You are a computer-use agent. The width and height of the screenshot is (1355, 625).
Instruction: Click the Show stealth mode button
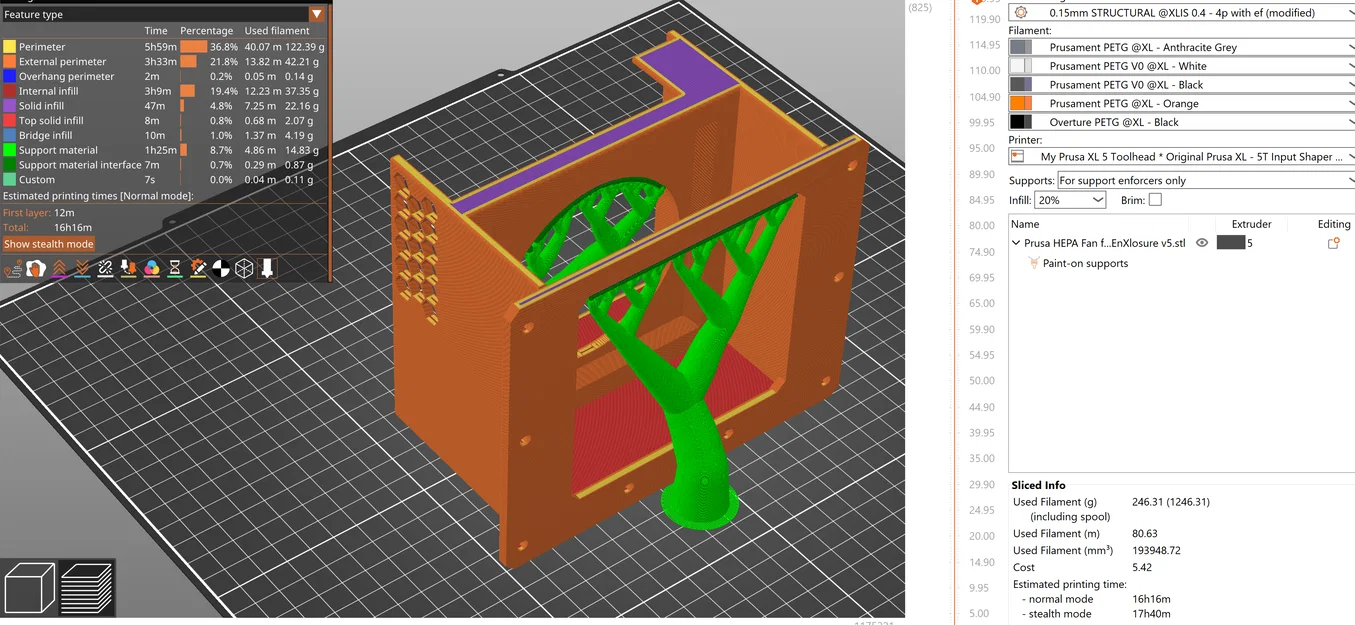49,243
